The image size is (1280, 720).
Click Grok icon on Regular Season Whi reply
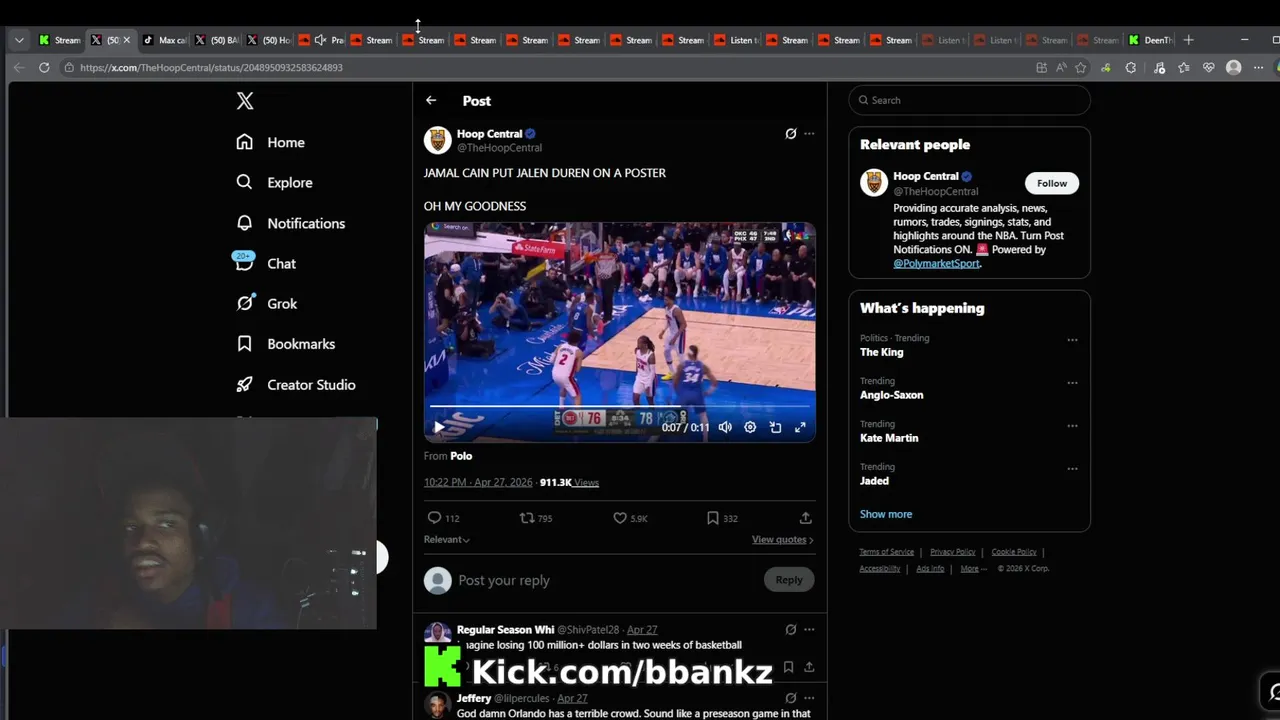791,630
